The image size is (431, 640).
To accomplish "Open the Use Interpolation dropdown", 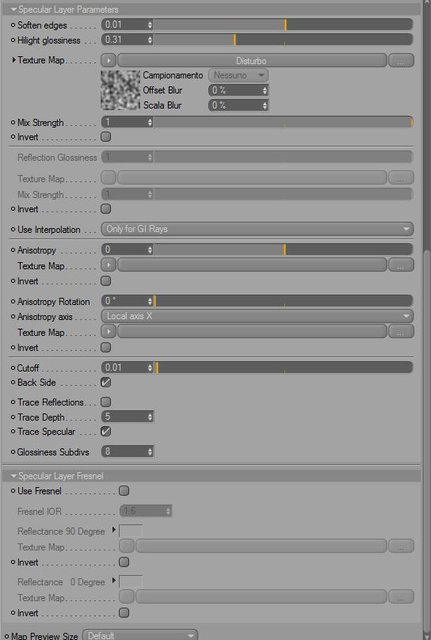I will click(x=257, y=229).
